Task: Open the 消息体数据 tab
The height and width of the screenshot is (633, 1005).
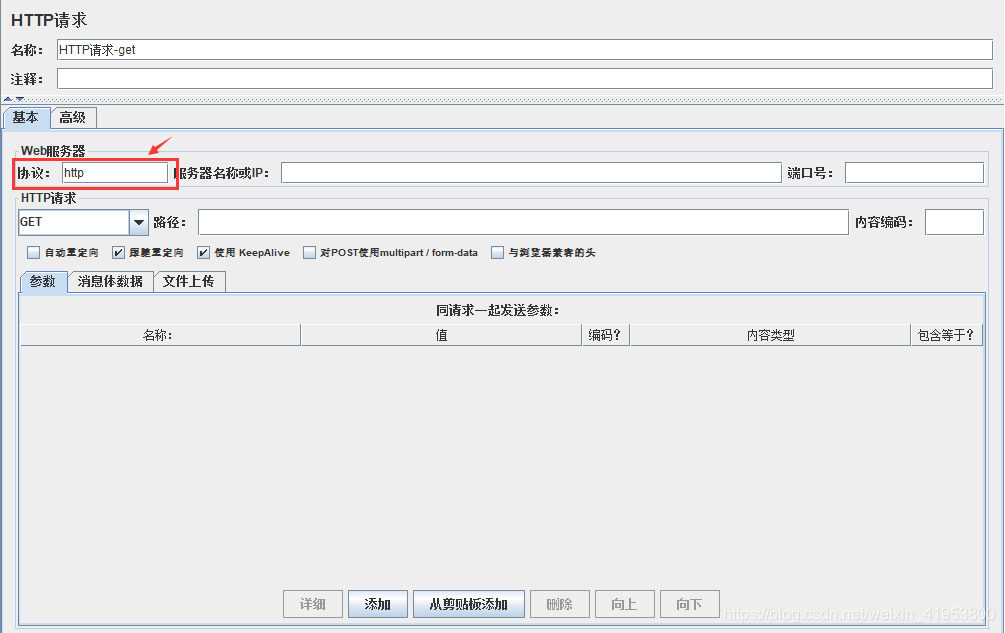Action: point(110,281)
